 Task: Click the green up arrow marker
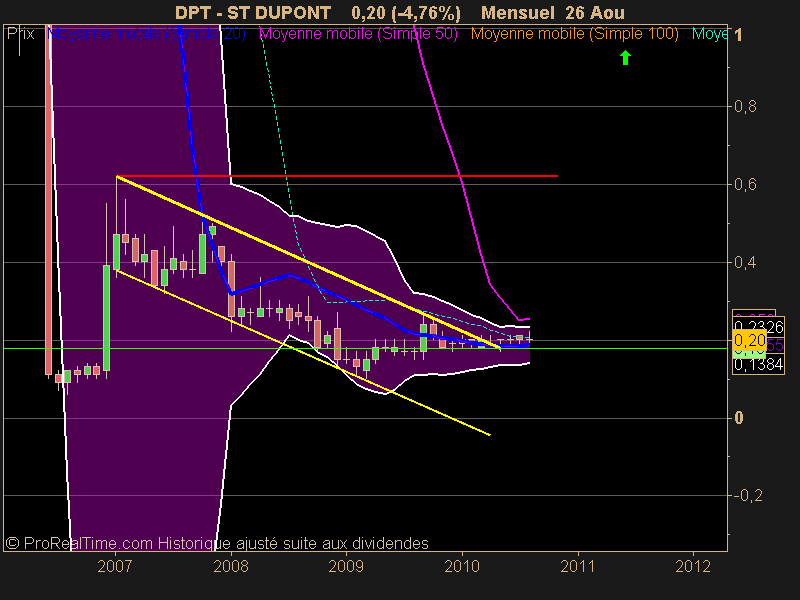click(625, 58)
